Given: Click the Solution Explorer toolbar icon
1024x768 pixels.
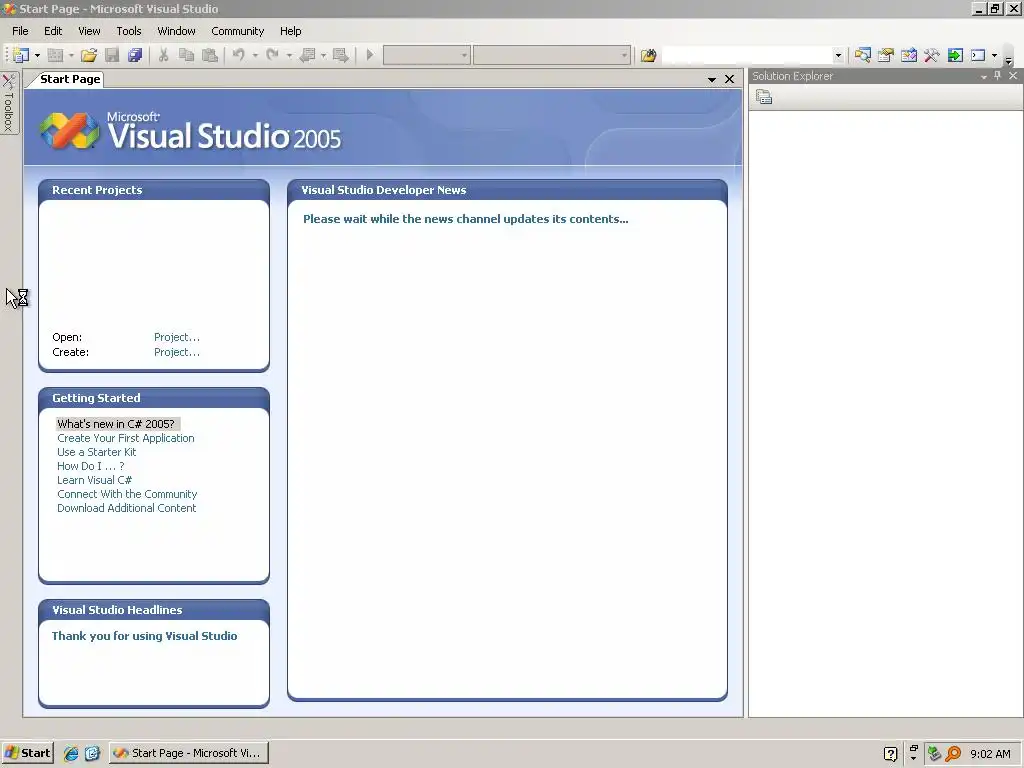Looking at the screenshot, I should (863, 56).
